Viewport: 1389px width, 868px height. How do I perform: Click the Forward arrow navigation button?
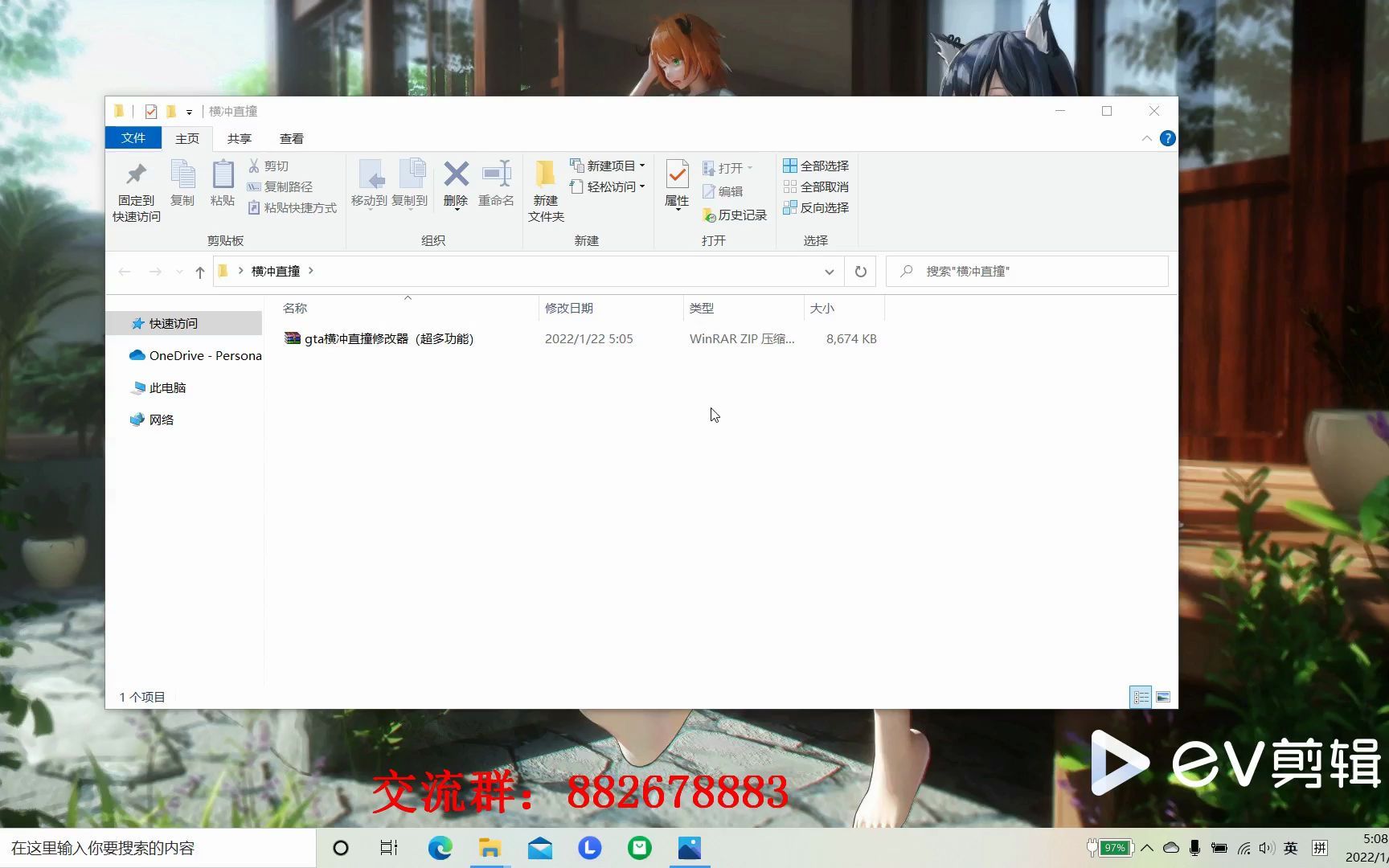click(155, 272)
